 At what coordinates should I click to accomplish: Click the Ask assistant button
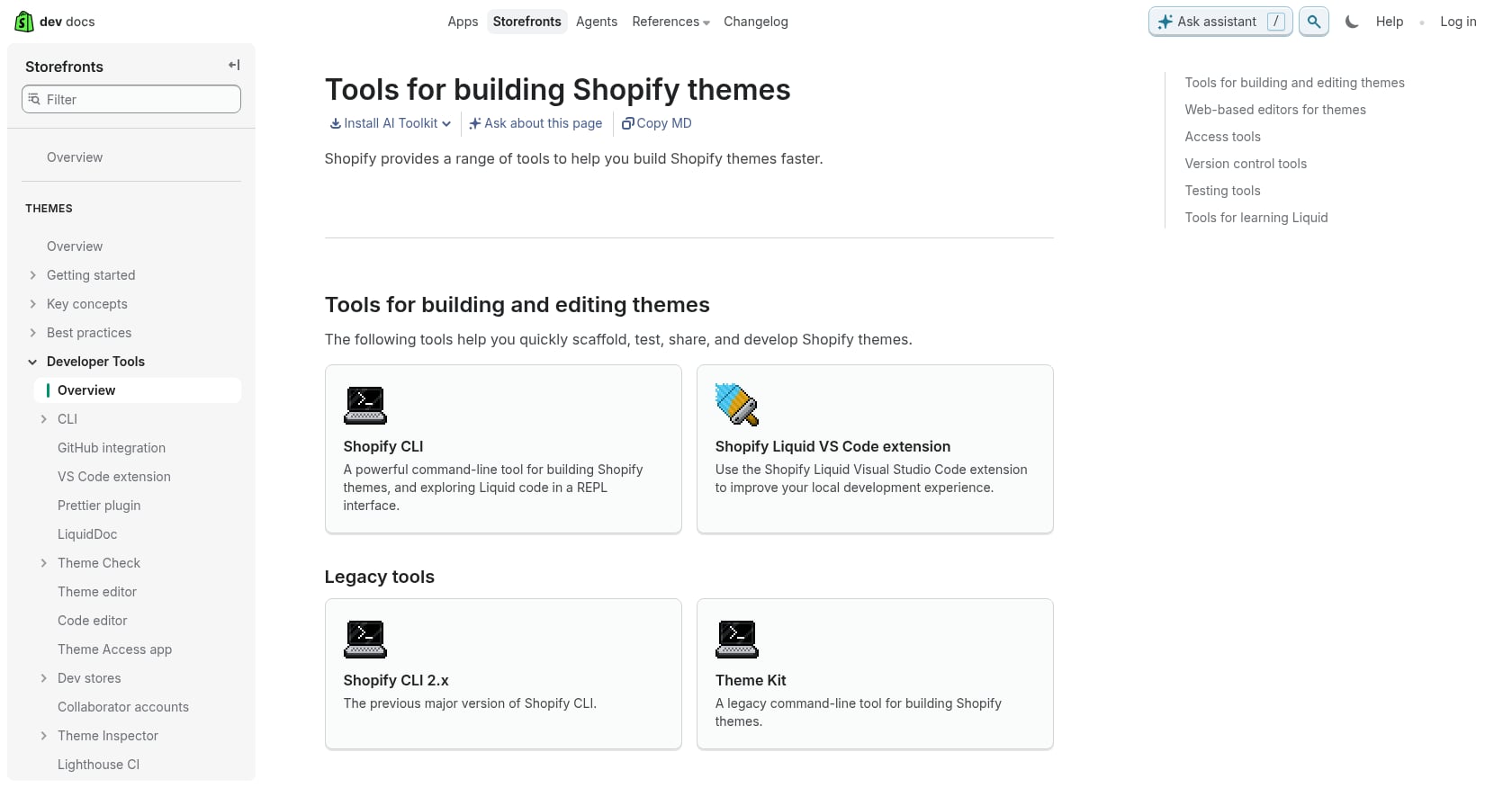(1220, 22)
